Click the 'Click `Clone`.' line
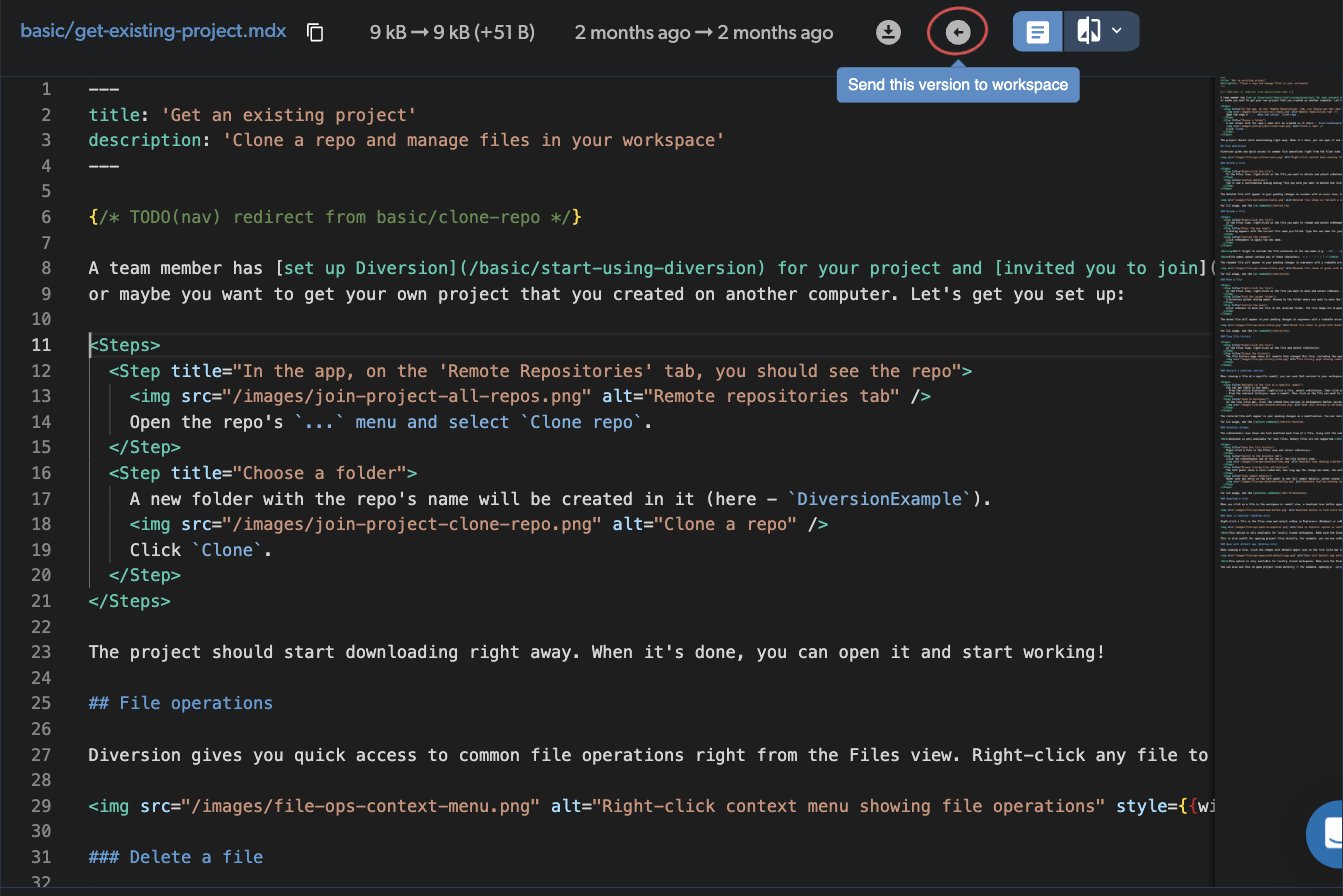 click(201, 550)
